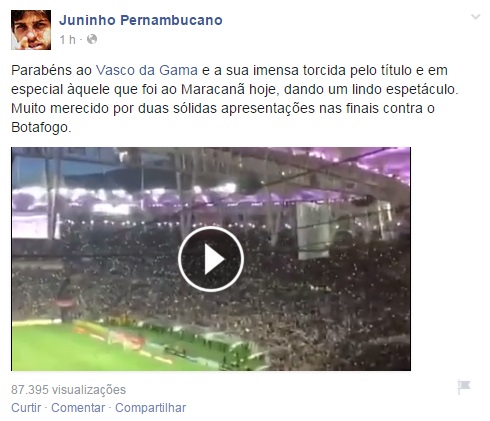Click the word 'Botafogo.' ending the post
The height and width of the screenshot is (421, 490).
[41, 127]
